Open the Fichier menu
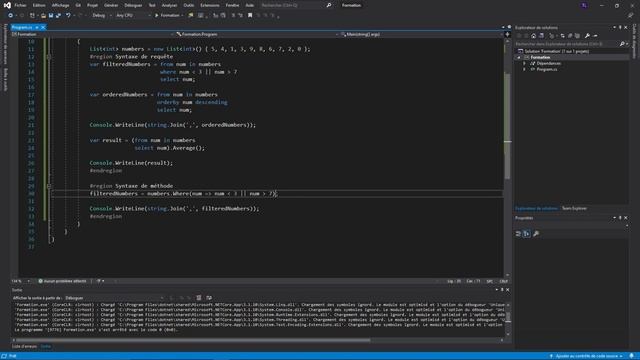This screenshot has height=360, width=640. [20, 5]
